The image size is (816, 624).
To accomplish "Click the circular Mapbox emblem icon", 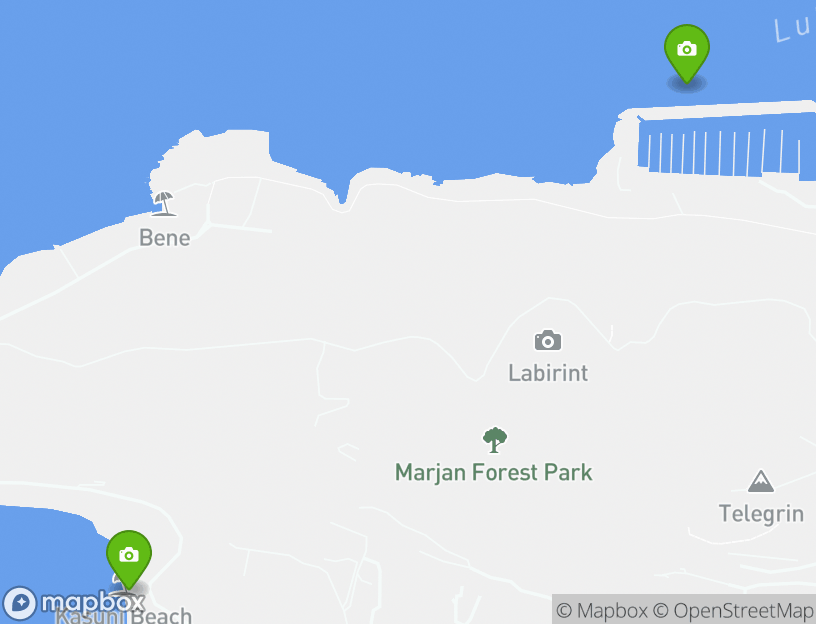I will click(x=20, y=604).
